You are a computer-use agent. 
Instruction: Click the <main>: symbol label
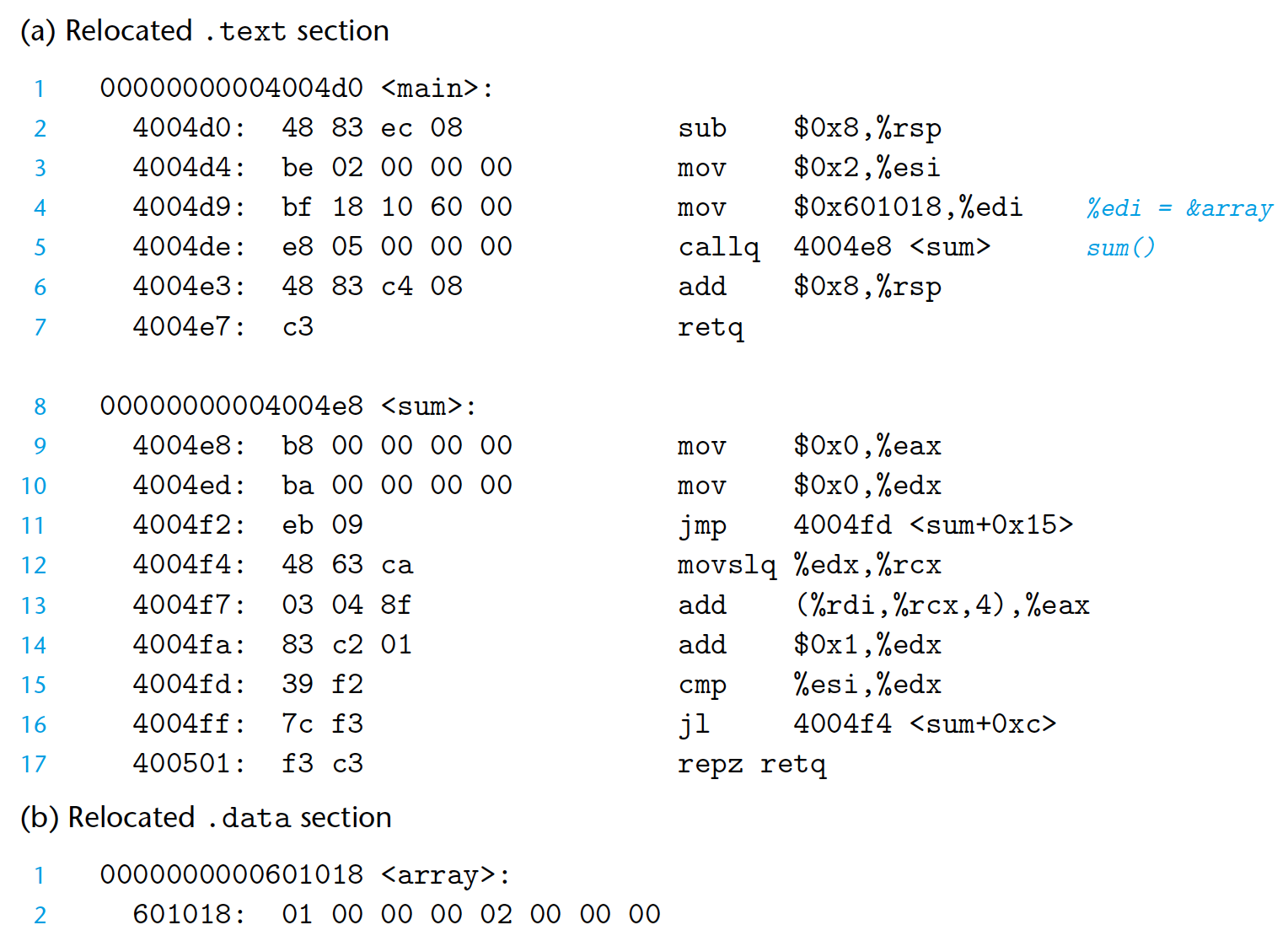click(x=437, y=89)
